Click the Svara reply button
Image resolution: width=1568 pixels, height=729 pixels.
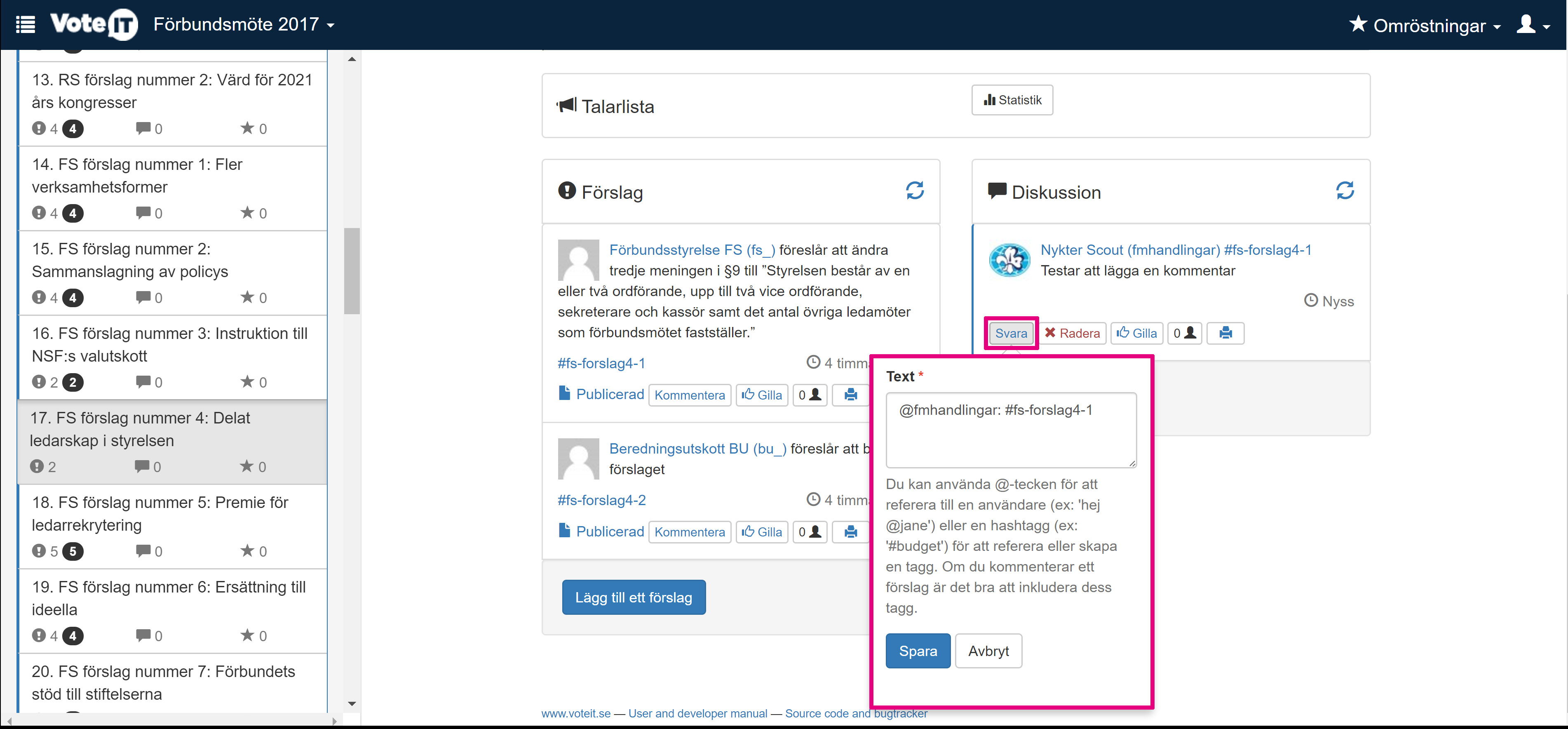click(x=1011, y=333)
